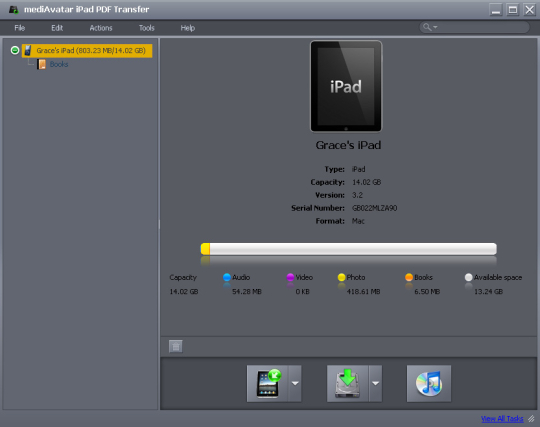Click the Serial Number value GB022MLZA90
Viewport: 540px width, 427px height.
pos(374,208)
